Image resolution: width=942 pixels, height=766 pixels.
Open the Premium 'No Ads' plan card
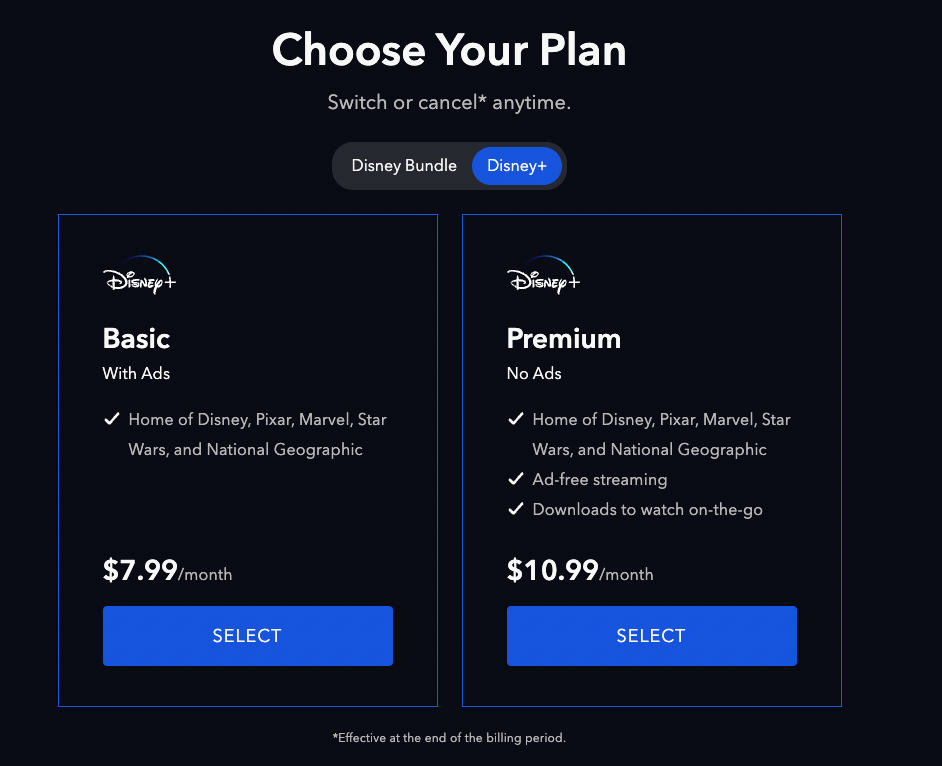[652, 460]
